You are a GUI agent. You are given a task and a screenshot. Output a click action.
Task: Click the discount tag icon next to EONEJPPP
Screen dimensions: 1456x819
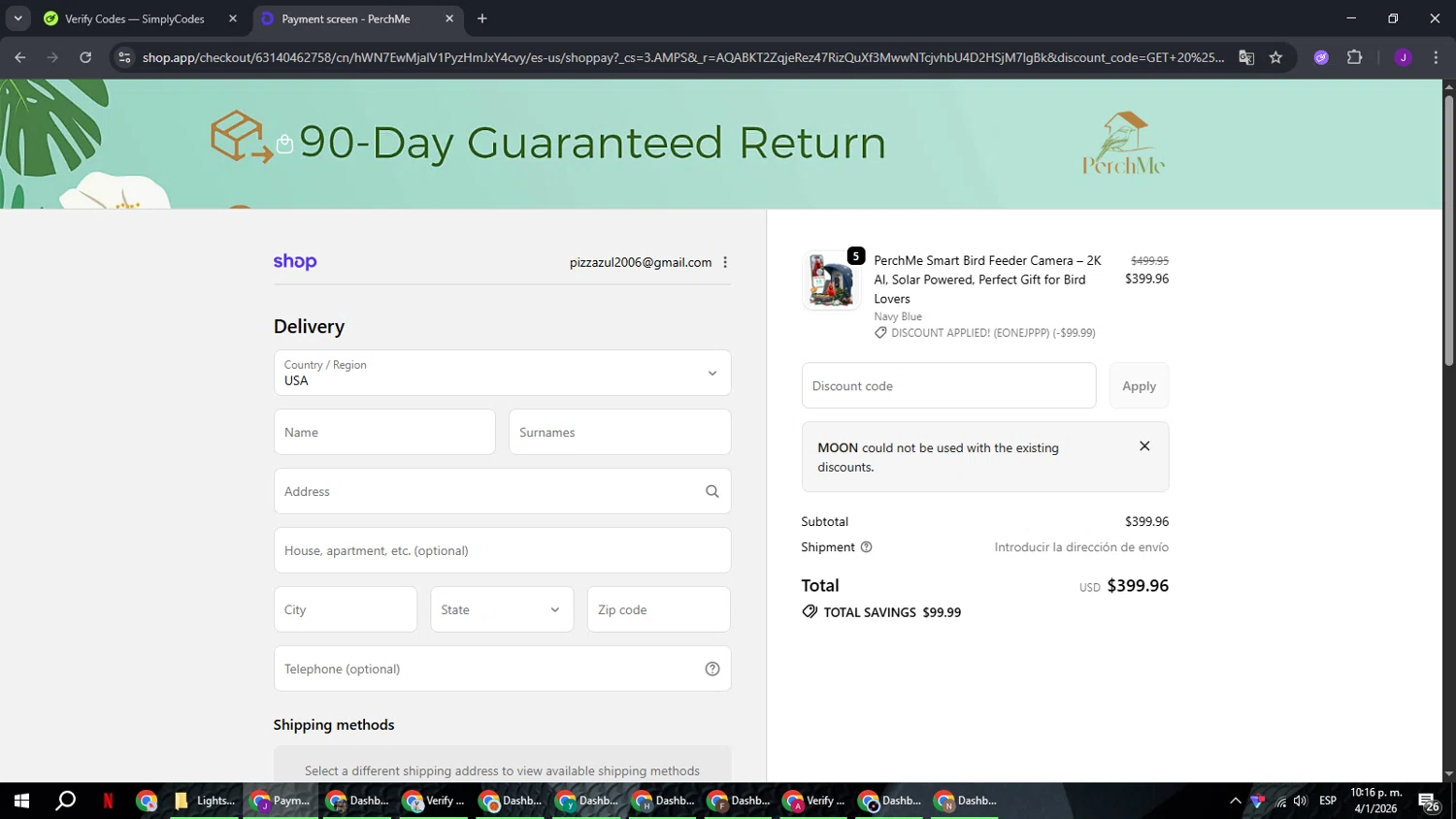(x=880, y=333)
